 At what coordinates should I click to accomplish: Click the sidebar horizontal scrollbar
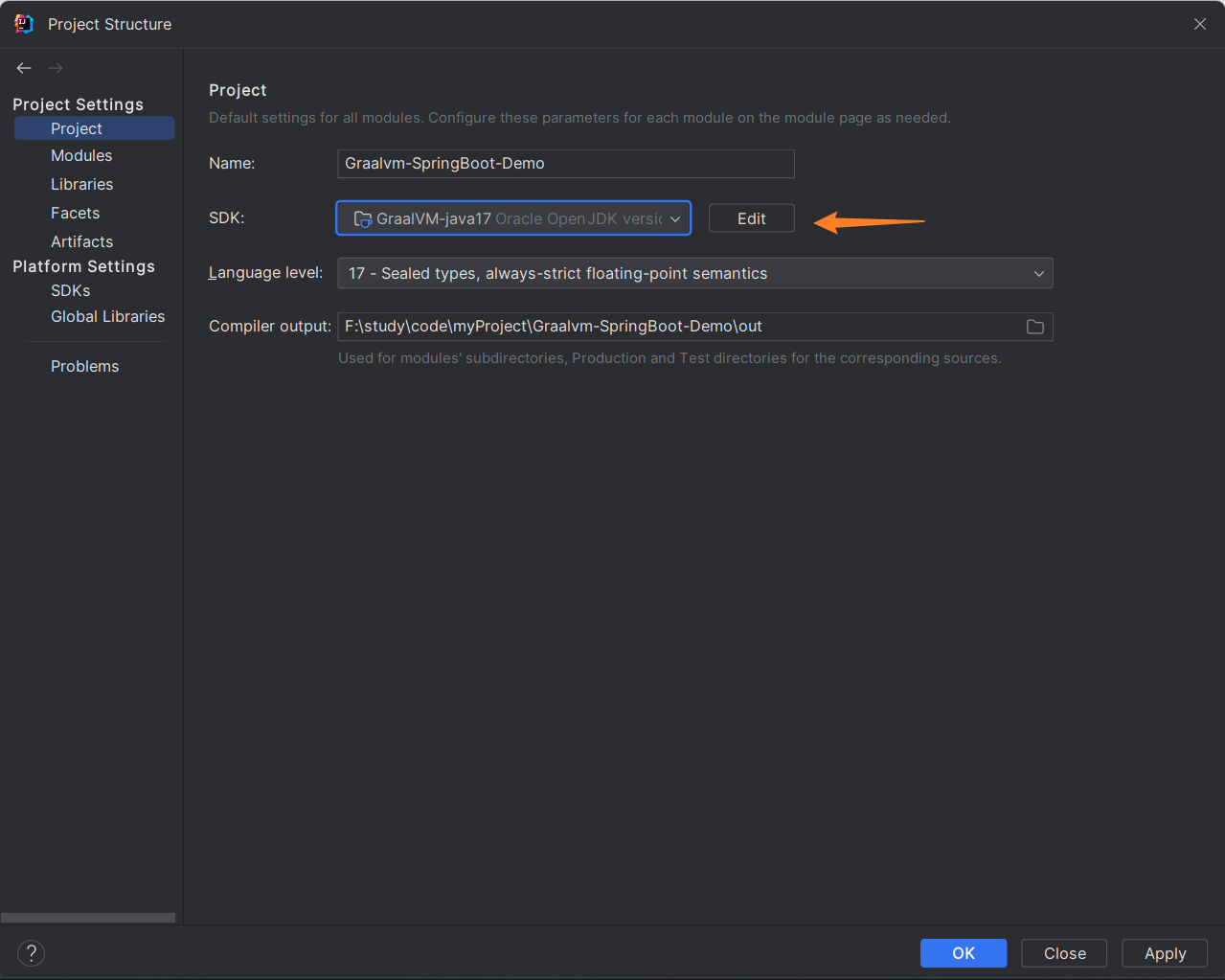point(88,918)
